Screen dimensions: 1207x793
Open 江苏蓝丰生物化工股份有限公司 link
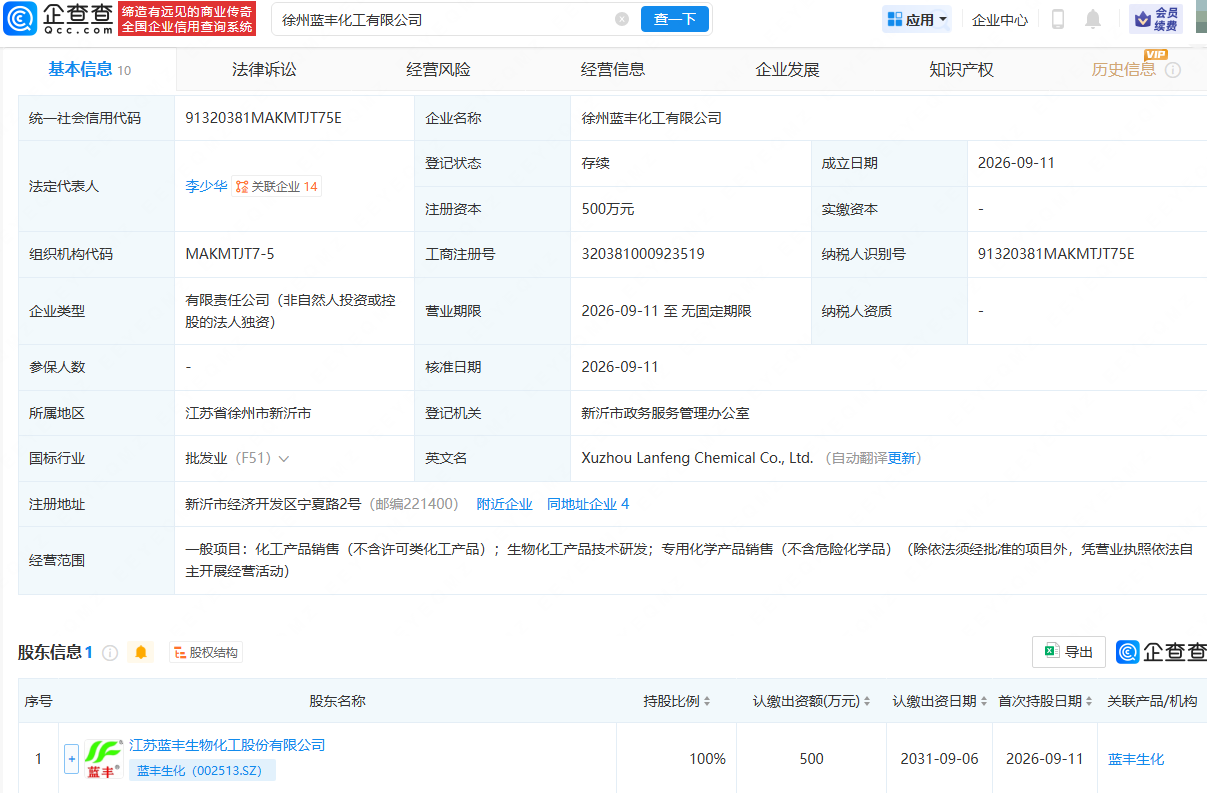point(227,745)
